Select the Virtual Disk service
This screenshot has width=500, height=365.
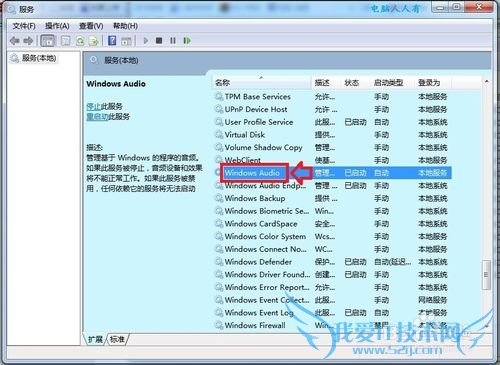tap(332, 135)
